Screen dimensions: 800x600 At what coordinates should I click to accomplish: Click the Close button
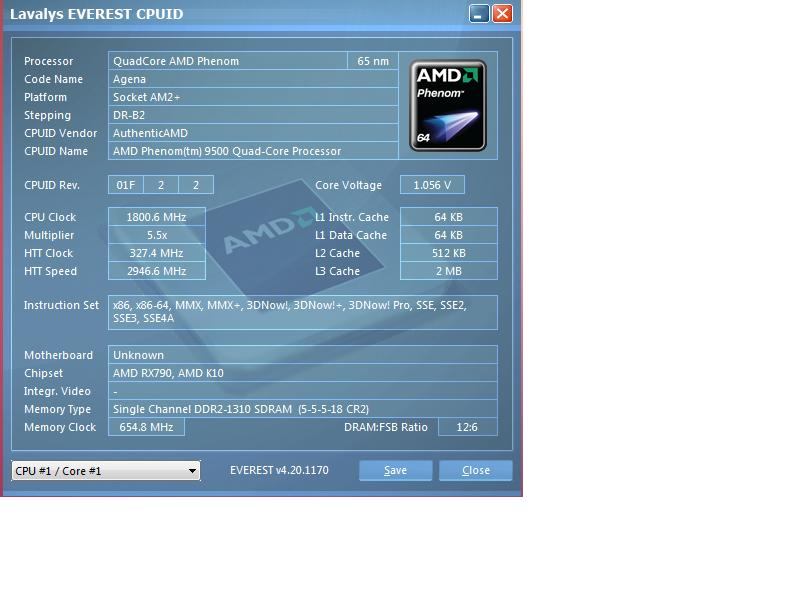point(476,470)
